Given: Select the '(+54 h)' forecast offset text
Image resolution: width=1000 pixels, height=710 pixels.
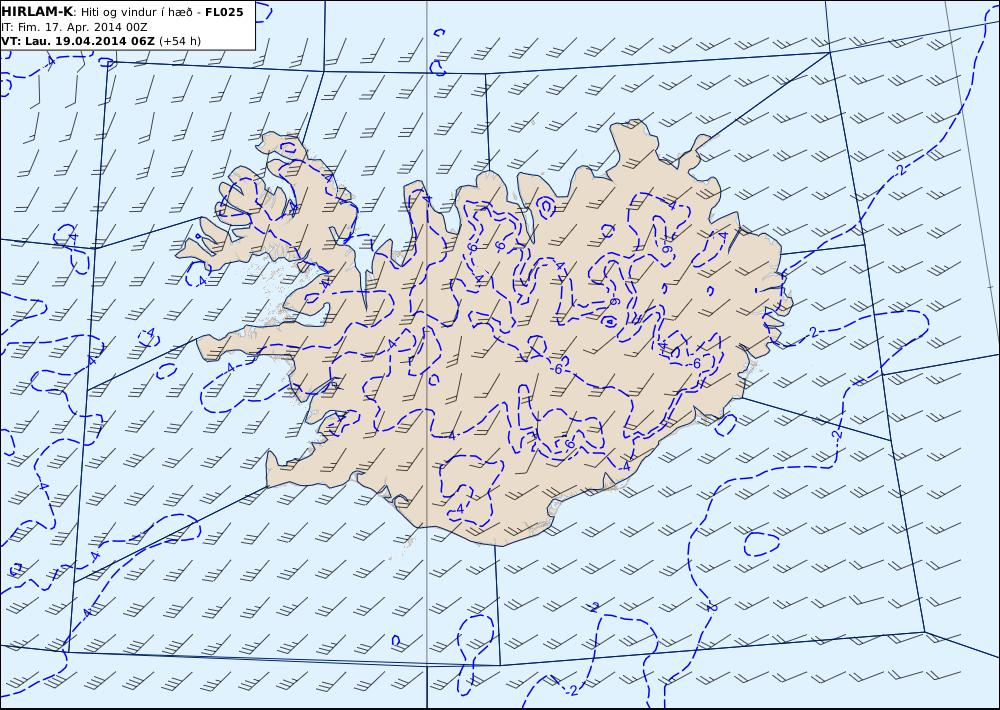Looking at the screenshot, I should coord(179,41).
